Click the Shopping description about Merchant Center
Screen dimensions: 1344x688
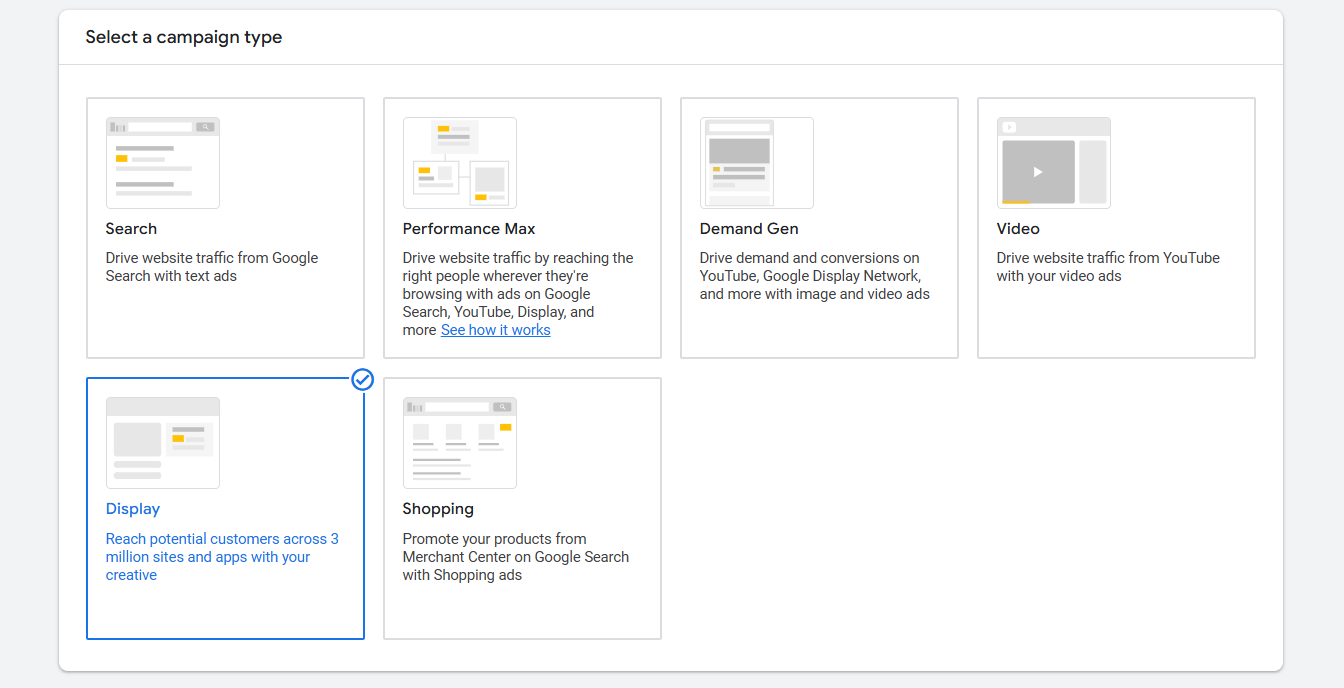[x=515, y=557]
